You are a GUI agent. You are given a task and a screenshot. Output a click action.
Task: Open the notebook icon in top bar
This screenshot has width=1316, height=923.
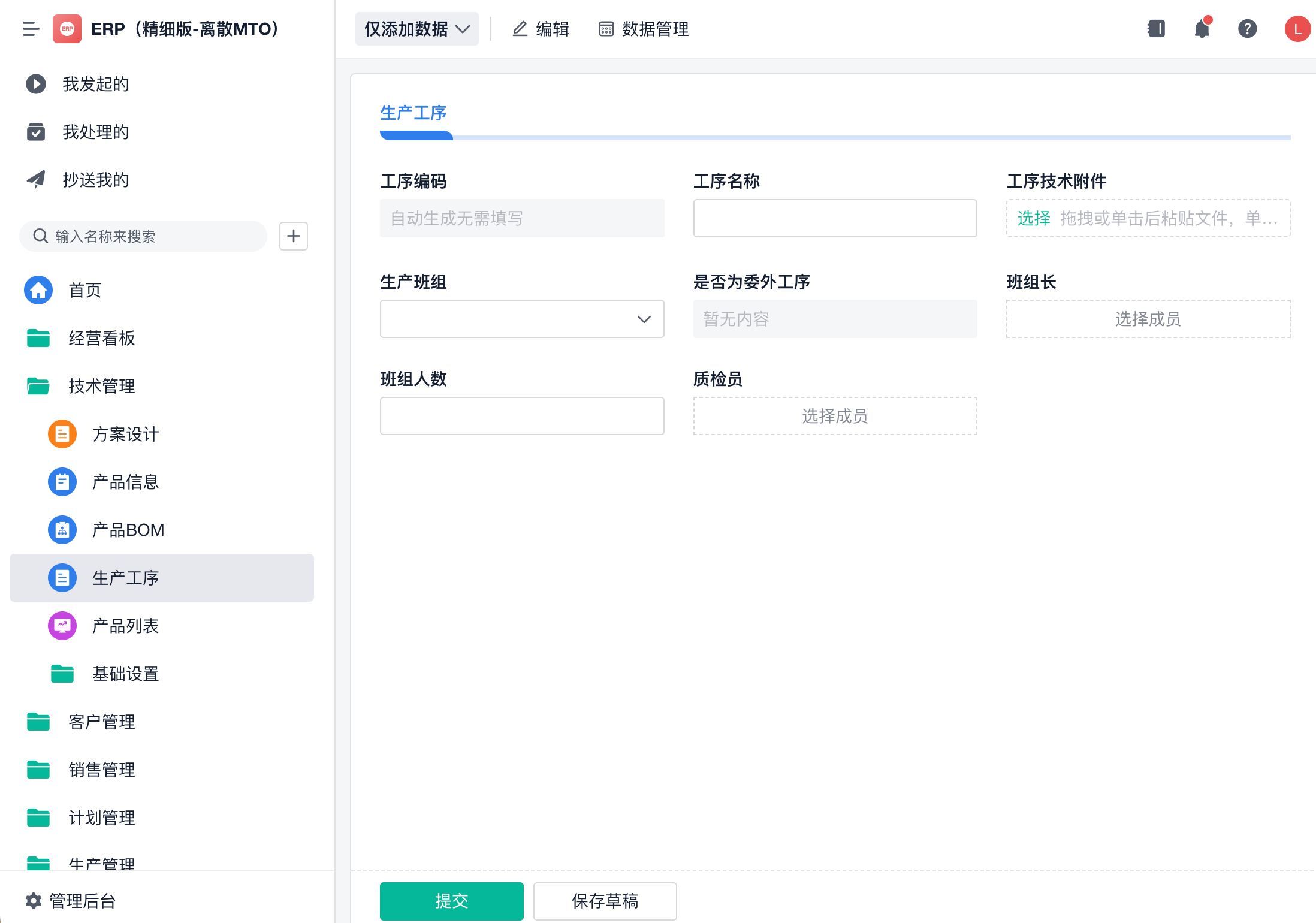(x=1156, y=29)
